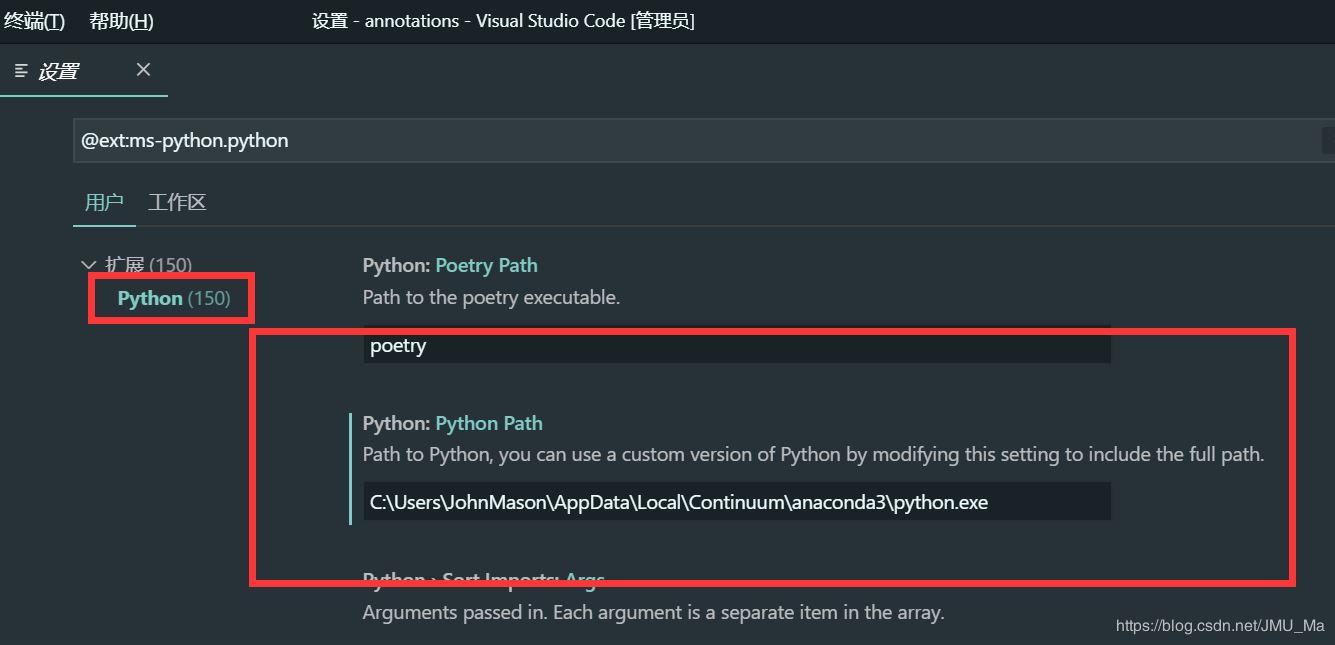Click the settings search box
This screenshot has width=1335, height=645.
pyautogui.click(x=690, y=141)
